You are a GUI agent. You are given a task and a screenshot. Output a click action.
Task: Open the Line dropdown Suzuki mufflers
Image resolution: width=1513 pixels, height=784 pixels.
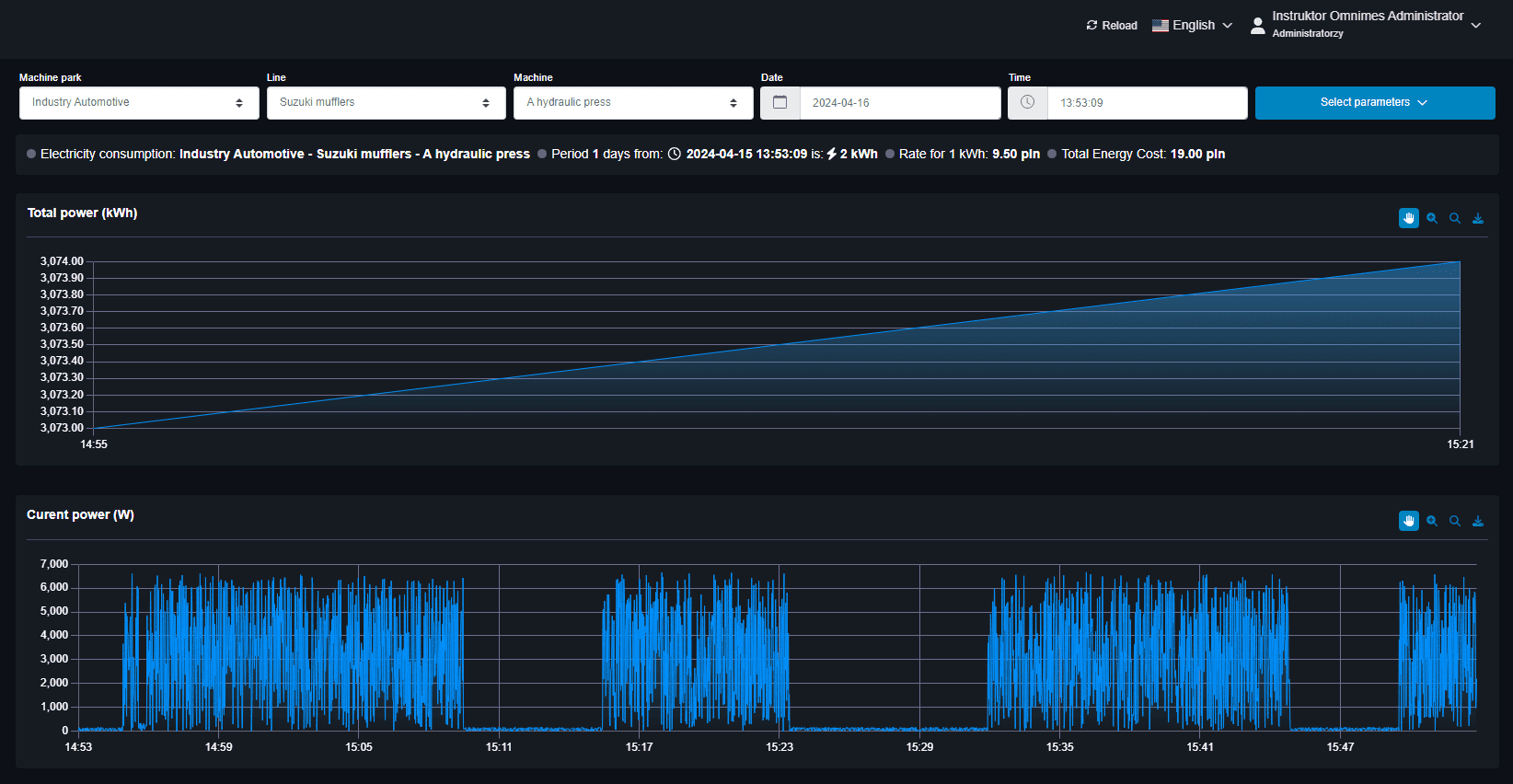click(x=387, y=102)
